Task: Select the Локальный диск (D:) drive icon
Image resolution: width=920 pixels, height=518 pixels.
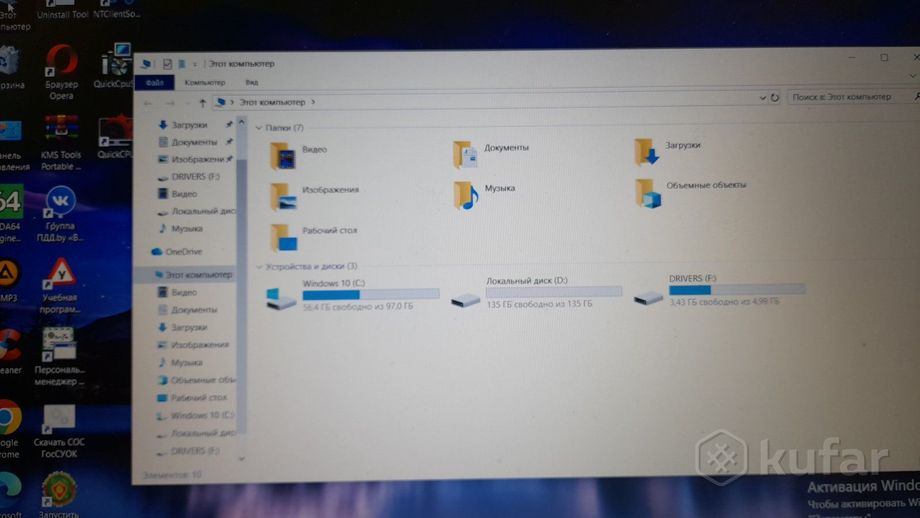Action: tap(465, 300)
